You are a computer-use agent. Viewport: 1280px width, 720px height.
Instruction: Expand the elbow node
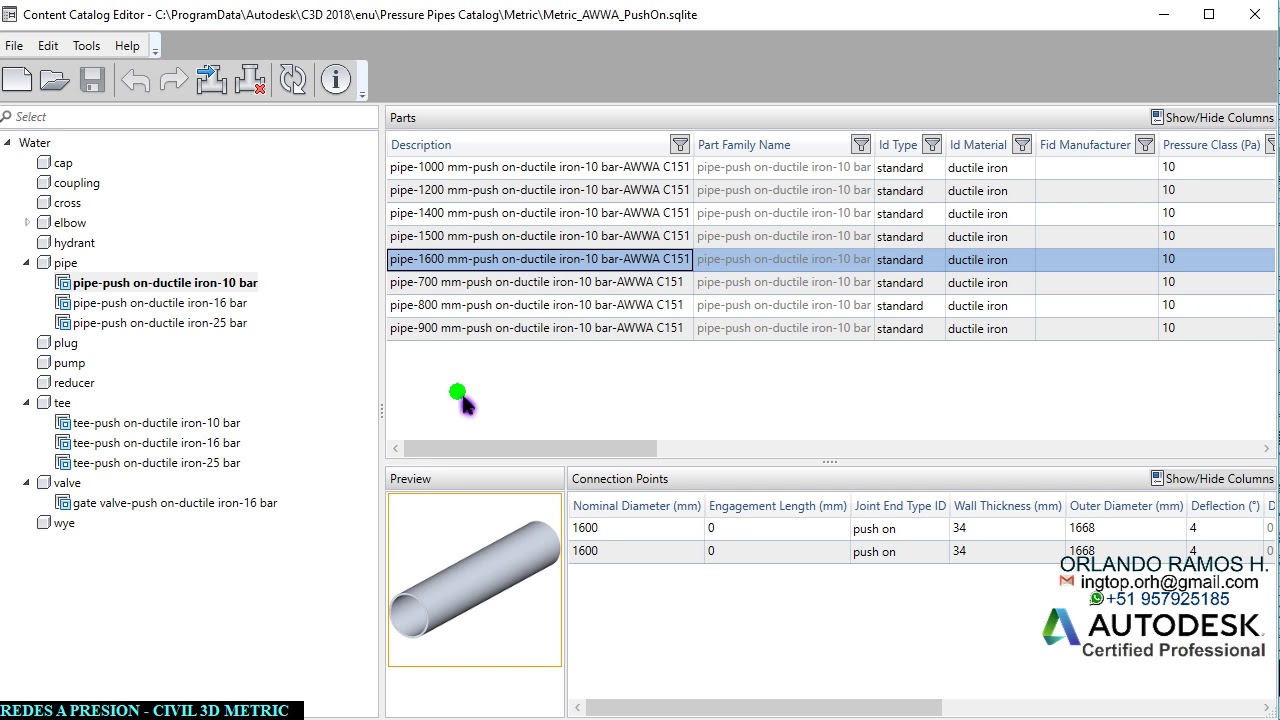click(27, 223)
